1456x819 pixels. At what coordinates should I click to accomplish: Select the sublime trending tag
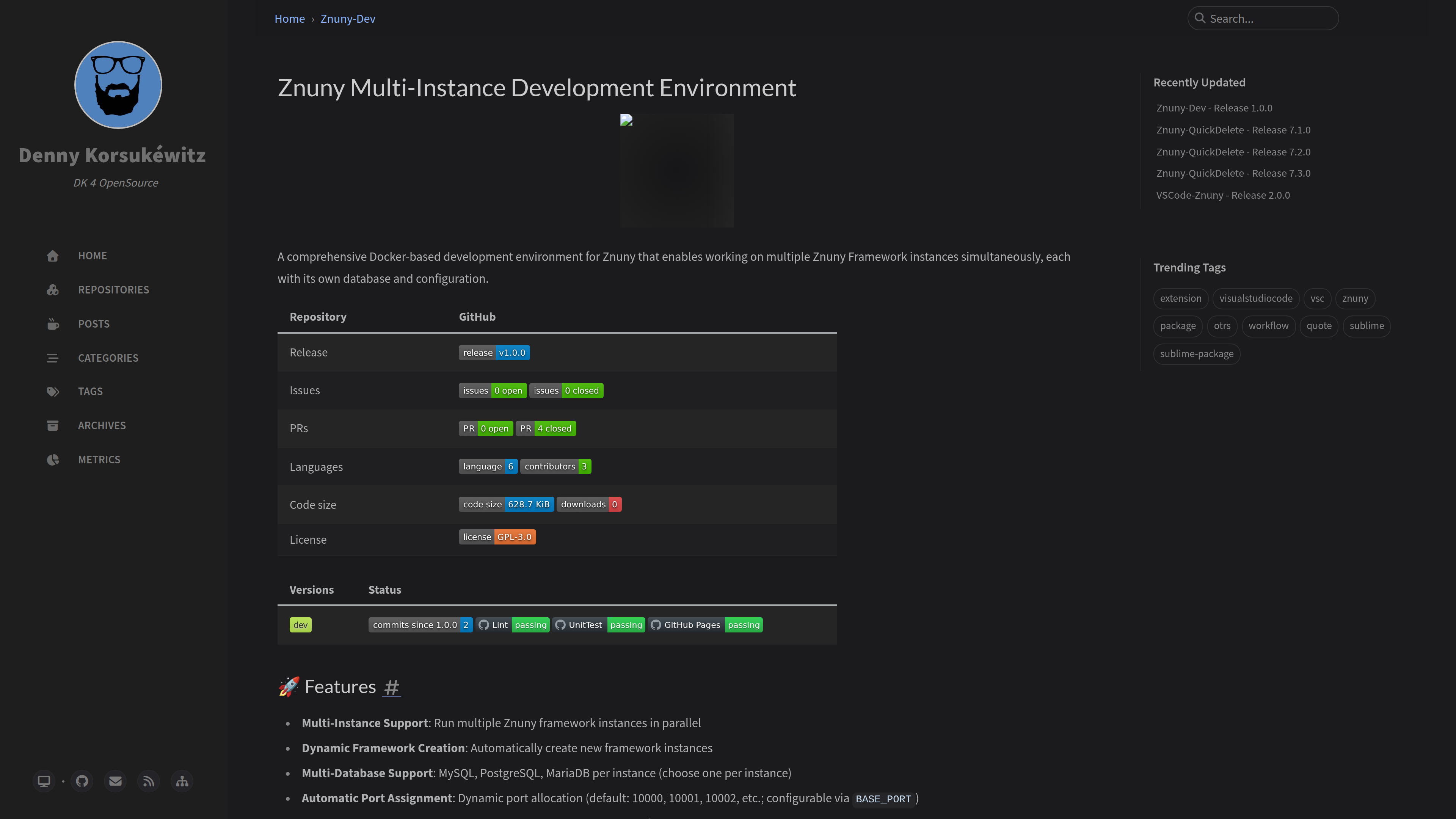(x=1367, y=326)
